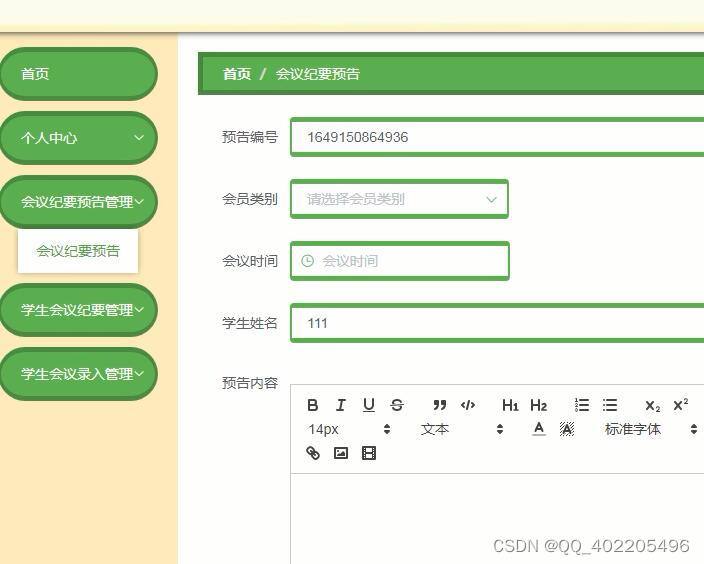Open the text background color picker
Screen dimensions: 704x564
567,429
